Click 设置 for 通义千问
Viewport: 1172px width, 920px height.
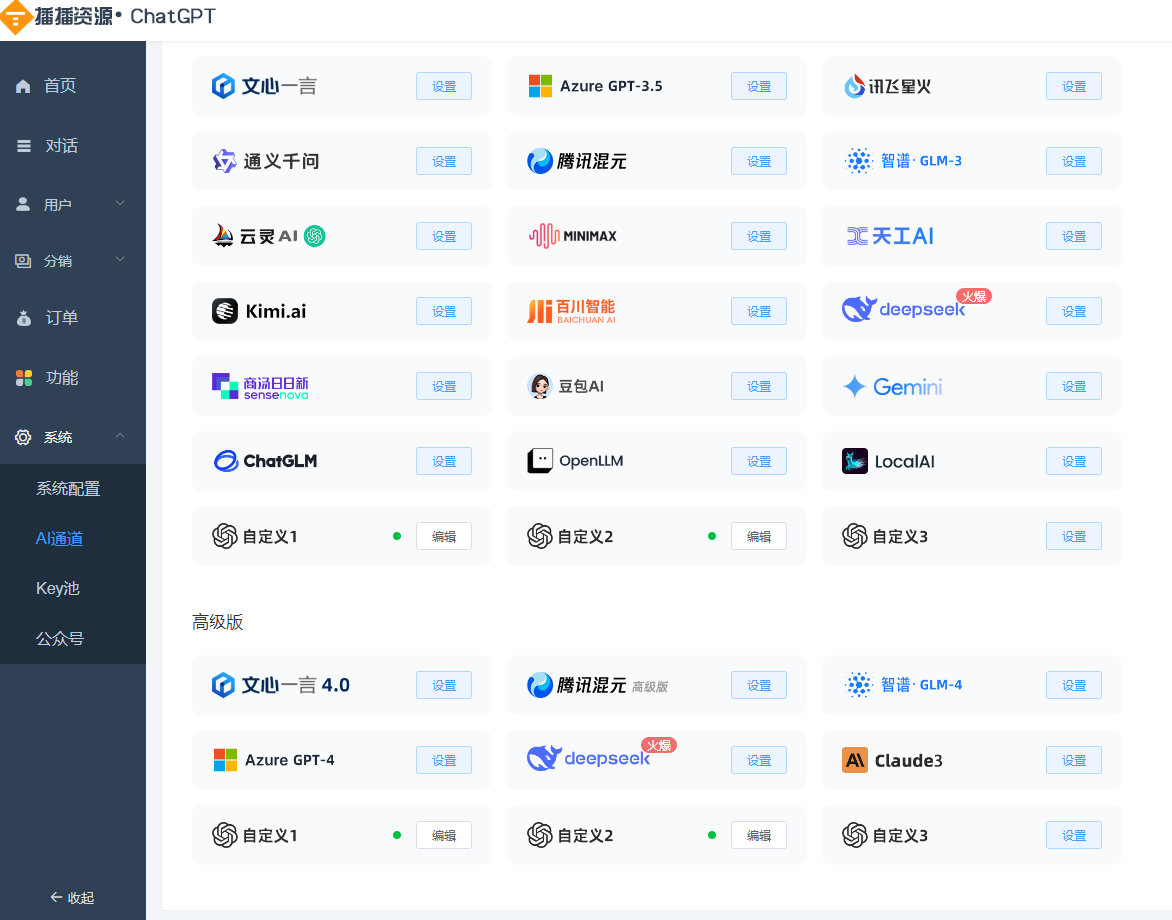[444, 161]
